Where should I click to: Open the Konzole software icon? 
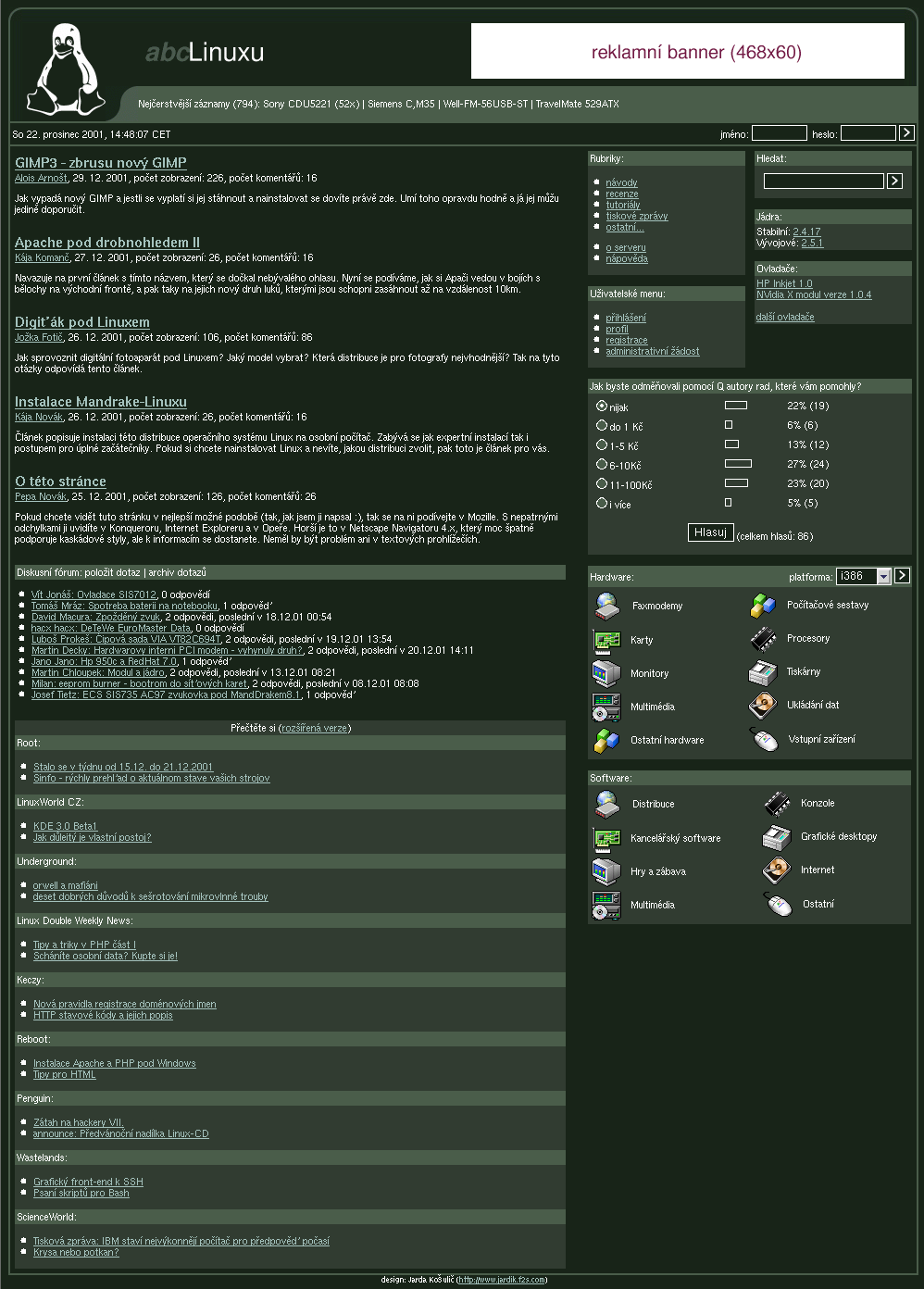tap(777, 804)
